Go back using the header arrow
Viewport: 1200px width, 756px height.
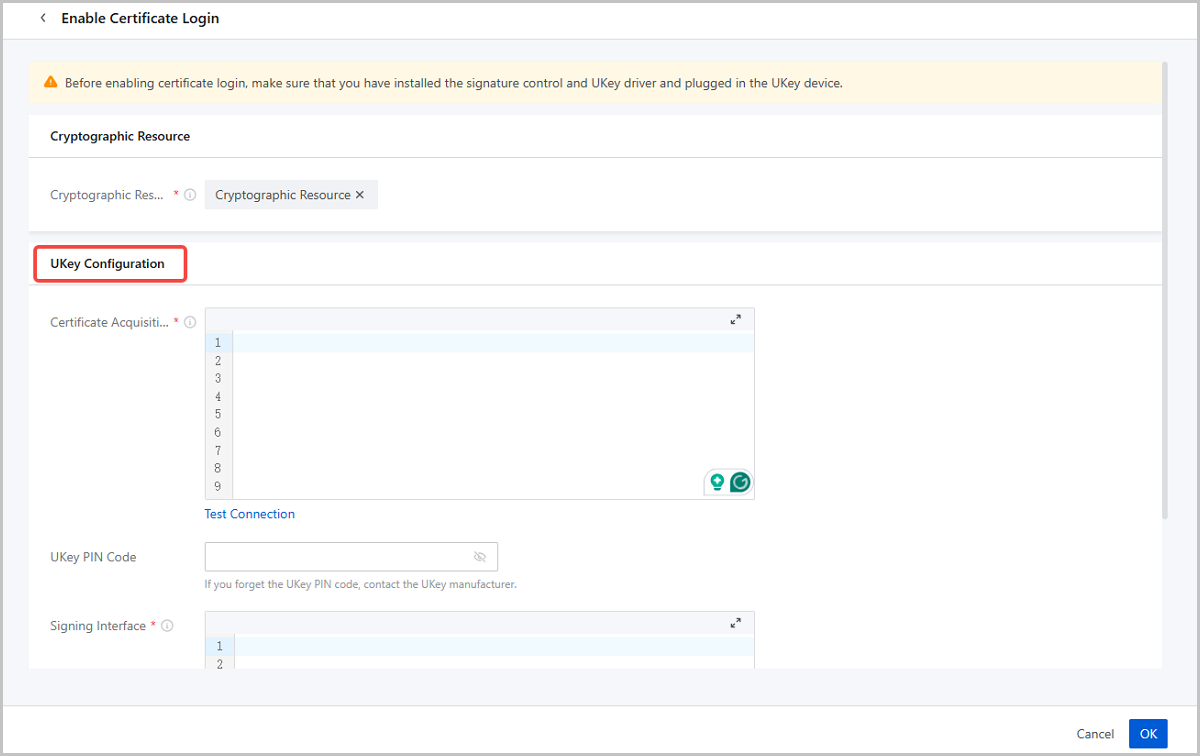click(43, 18)
